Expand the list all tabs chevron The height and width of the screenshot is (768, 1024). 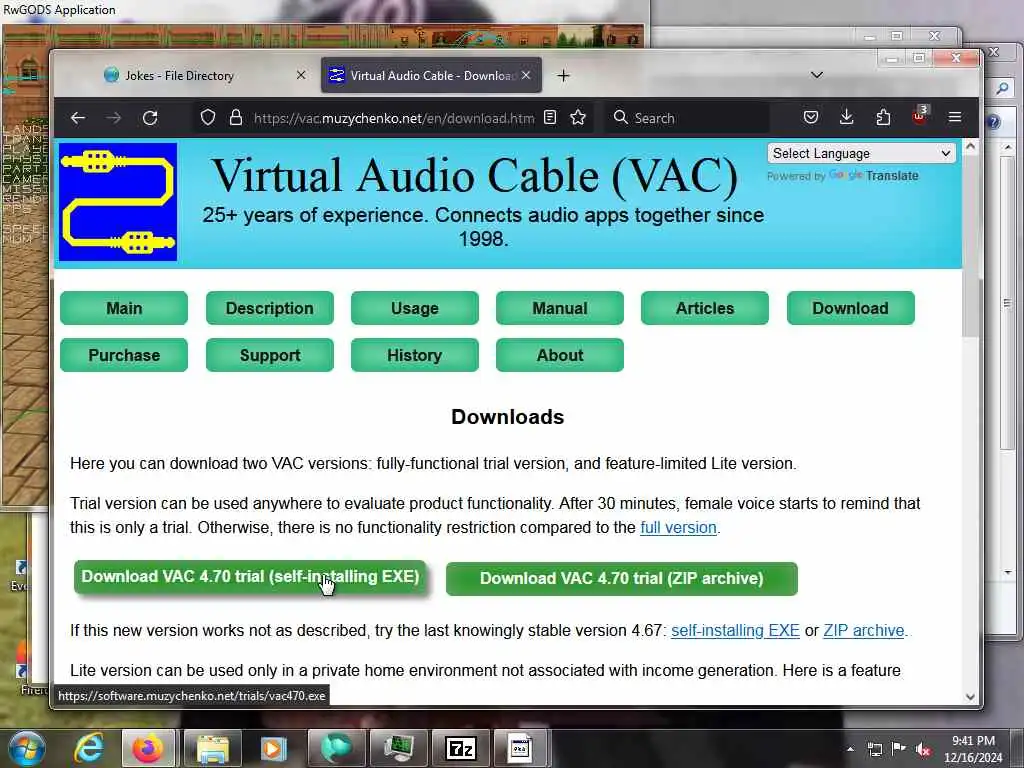click(x=816, y=75)
